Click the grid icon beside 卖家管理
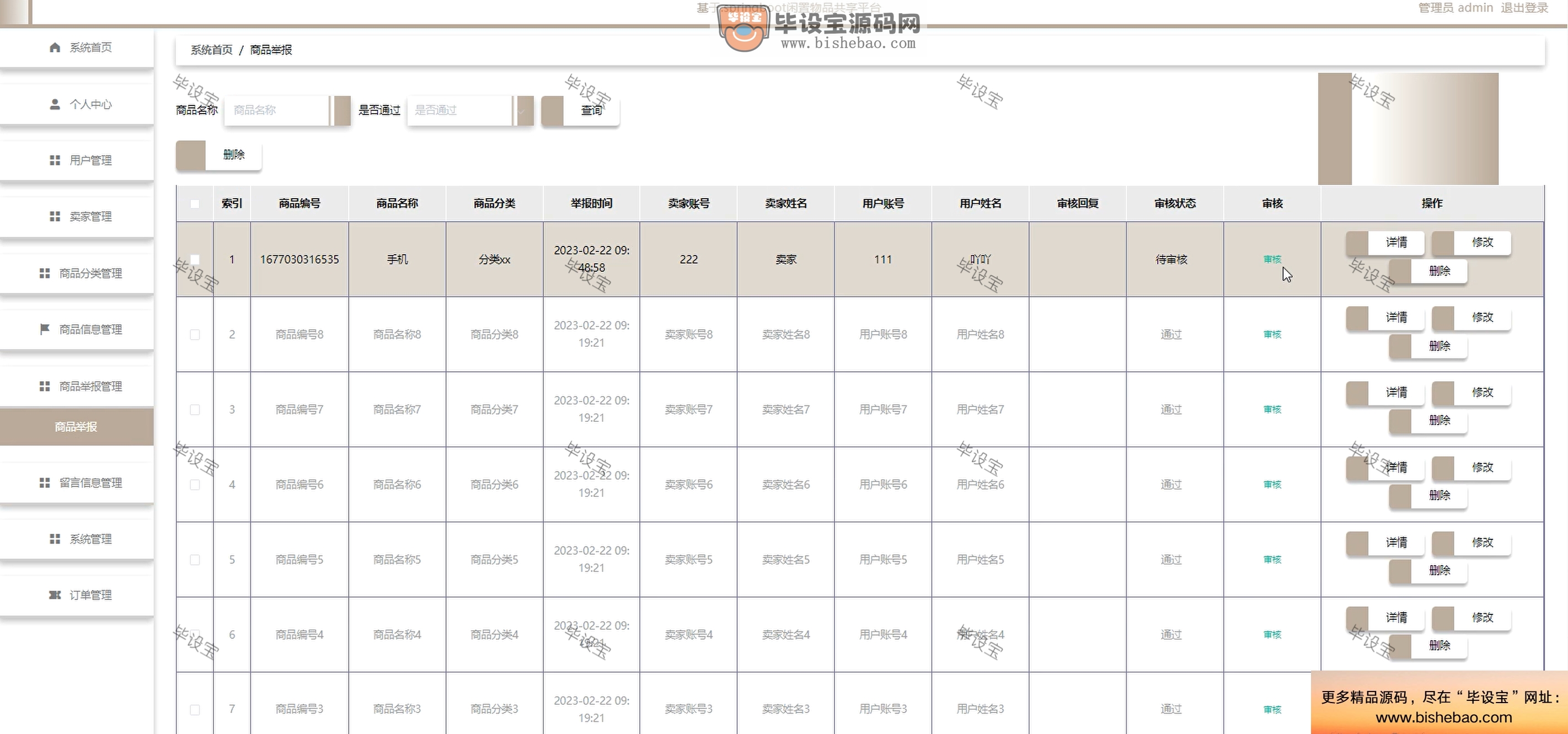 (55, 217)
